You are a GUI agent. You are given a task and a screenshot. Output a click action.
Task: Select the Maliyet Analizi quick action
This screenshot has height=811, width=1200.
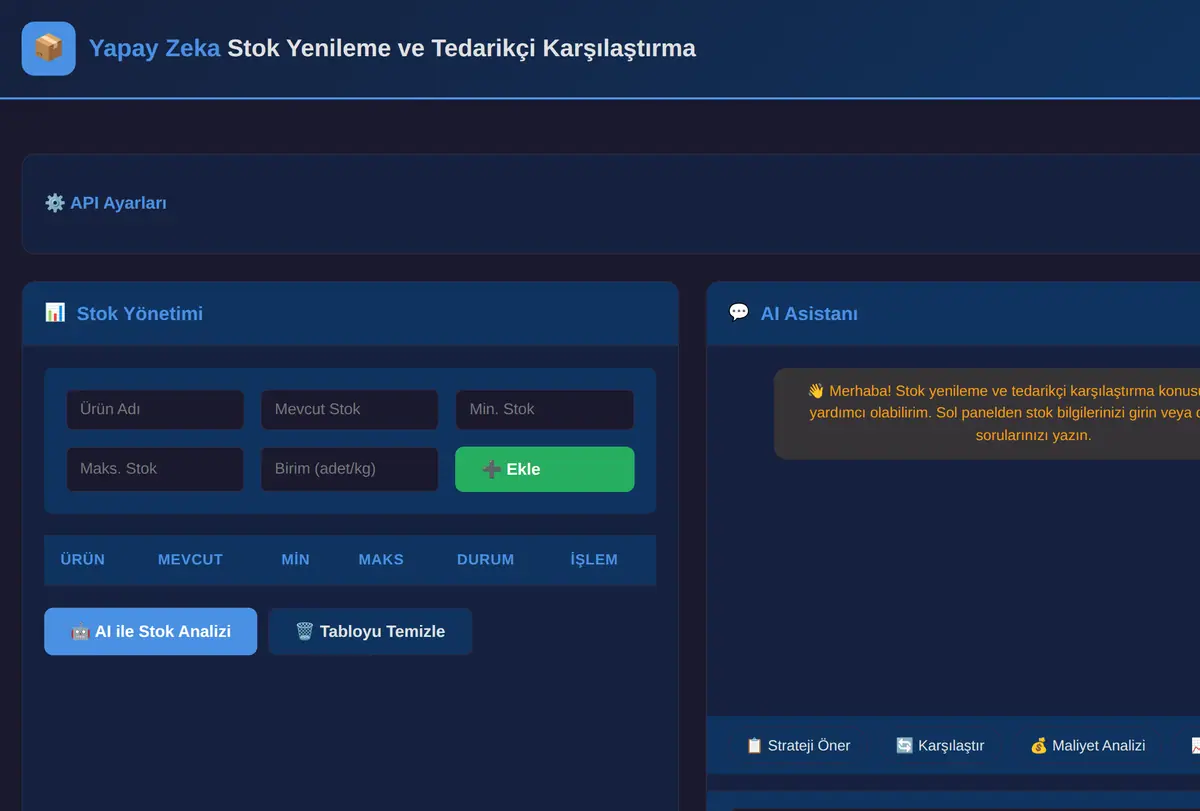[1087, 745]
